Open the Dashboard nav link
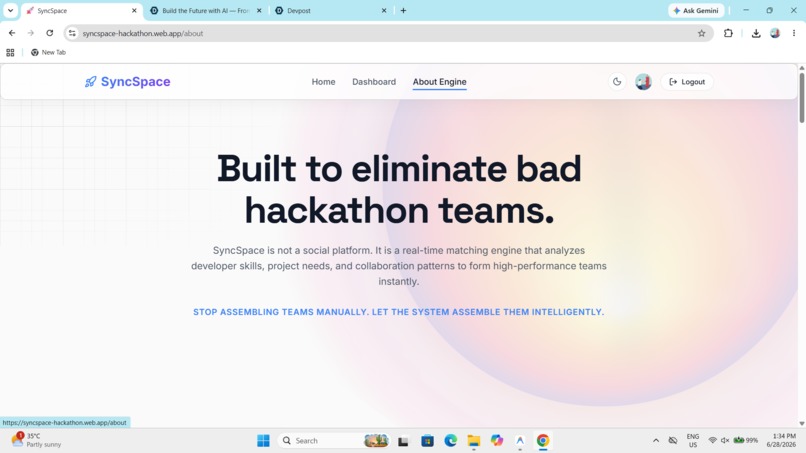The image size is (806, 453). tap(374, 82)
